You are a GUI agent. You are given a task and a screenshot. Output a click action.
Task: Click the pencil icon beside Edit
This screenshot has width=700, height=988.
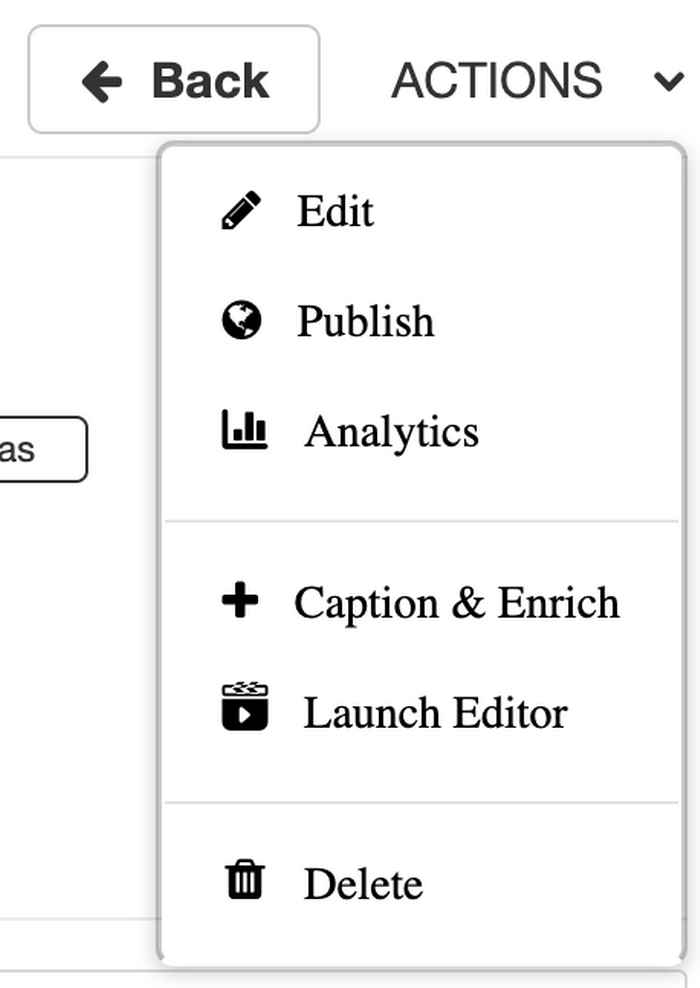point(239,211)
